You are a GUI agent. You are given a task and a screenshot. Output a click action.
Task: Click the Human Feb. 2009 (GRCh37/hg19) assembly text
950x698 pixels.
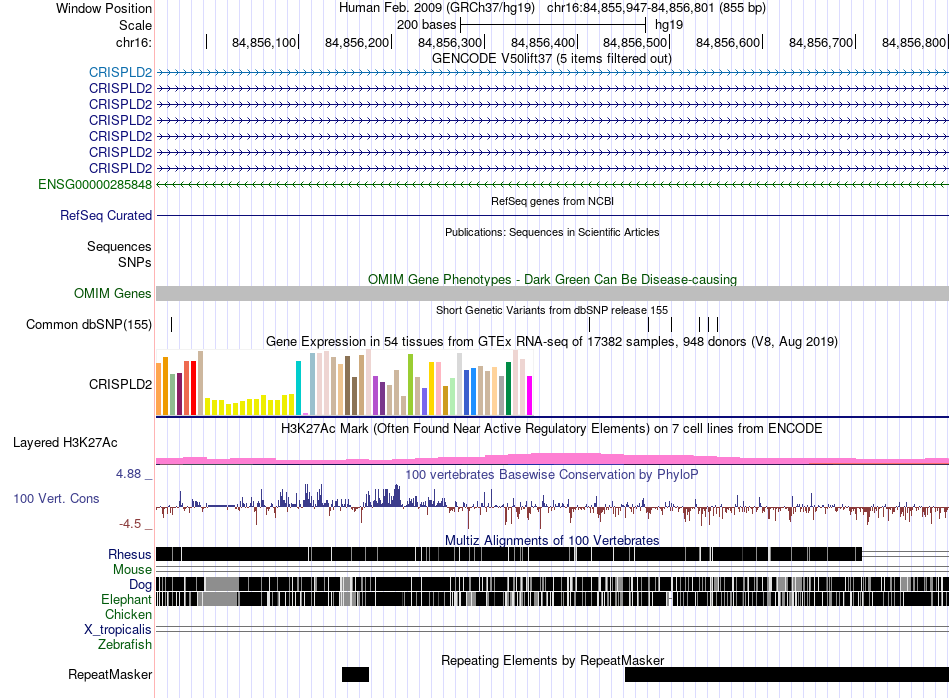tap(436, 8)
